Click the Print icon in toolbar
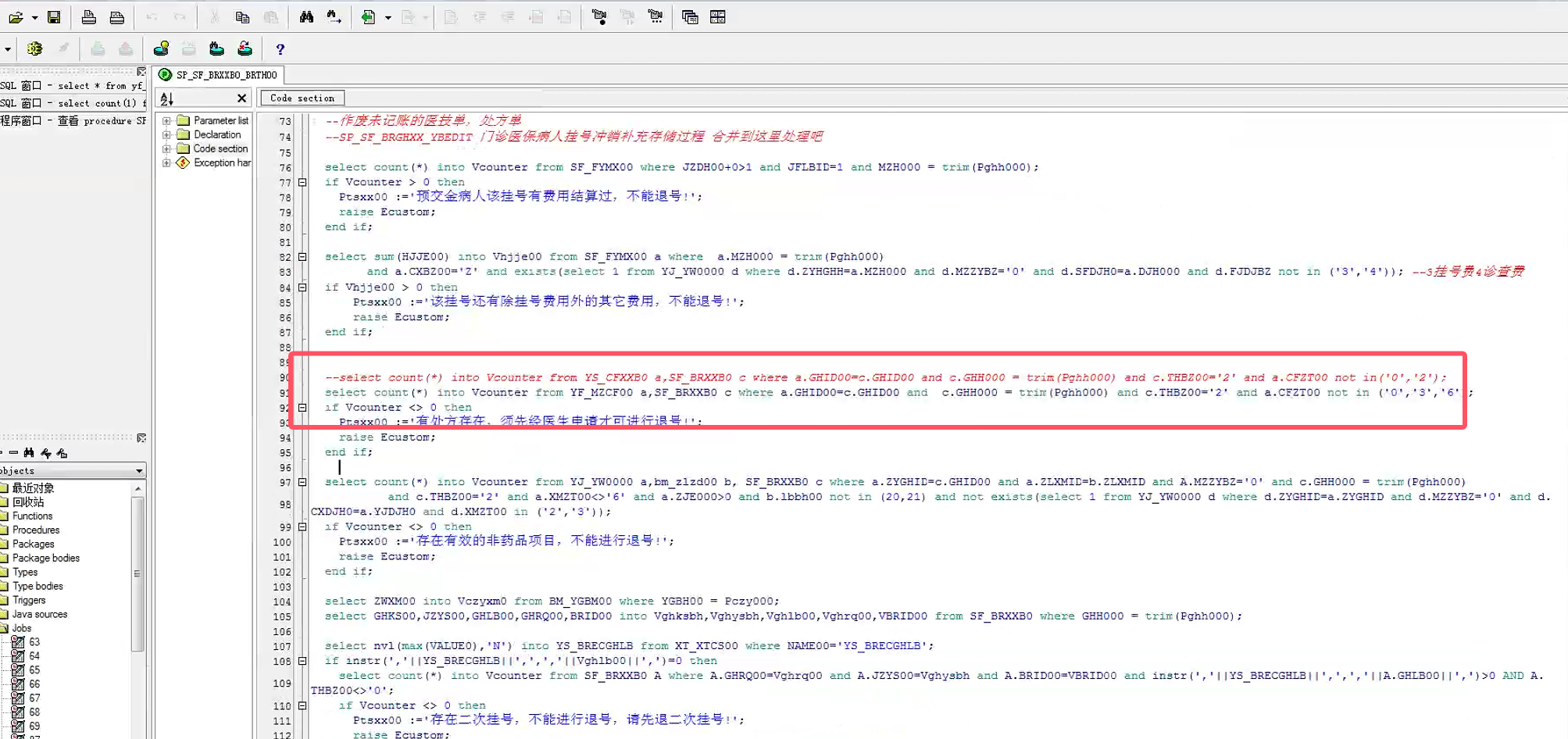 [x=89, y=17]
